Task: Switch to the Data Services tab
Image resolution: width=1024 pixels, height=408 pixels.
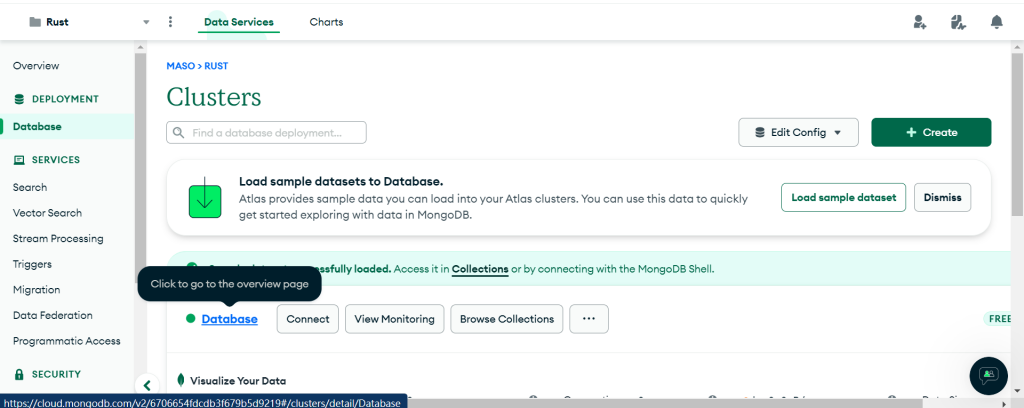Action: [x=239, y=22]
